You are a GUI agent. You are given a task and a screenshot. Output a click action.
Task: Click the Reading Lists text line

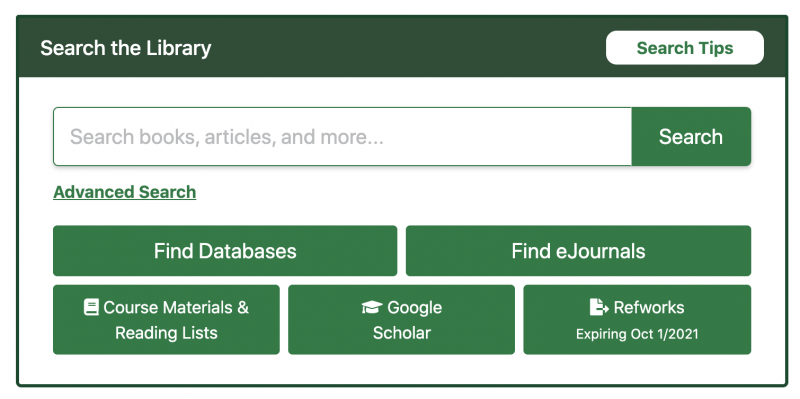point(166,333)
